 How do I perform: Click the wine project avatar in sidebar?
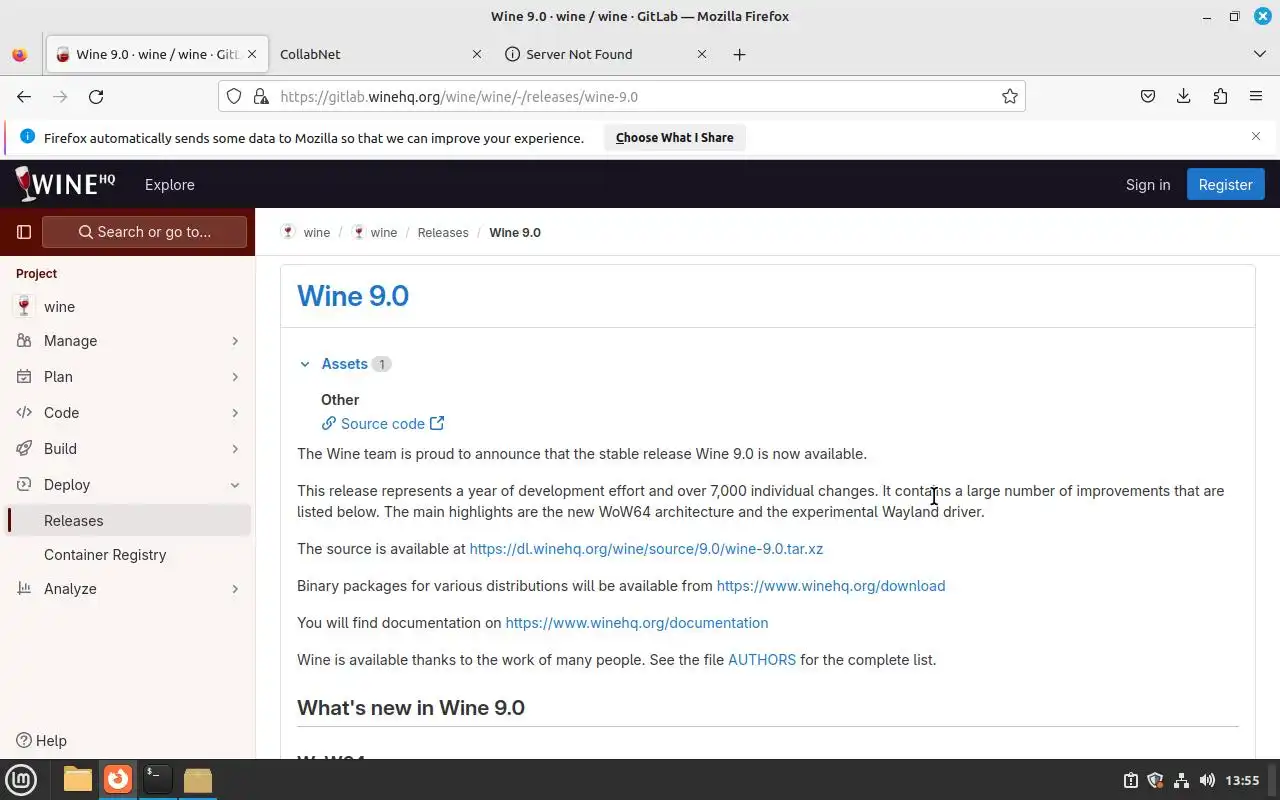(25, 306)
